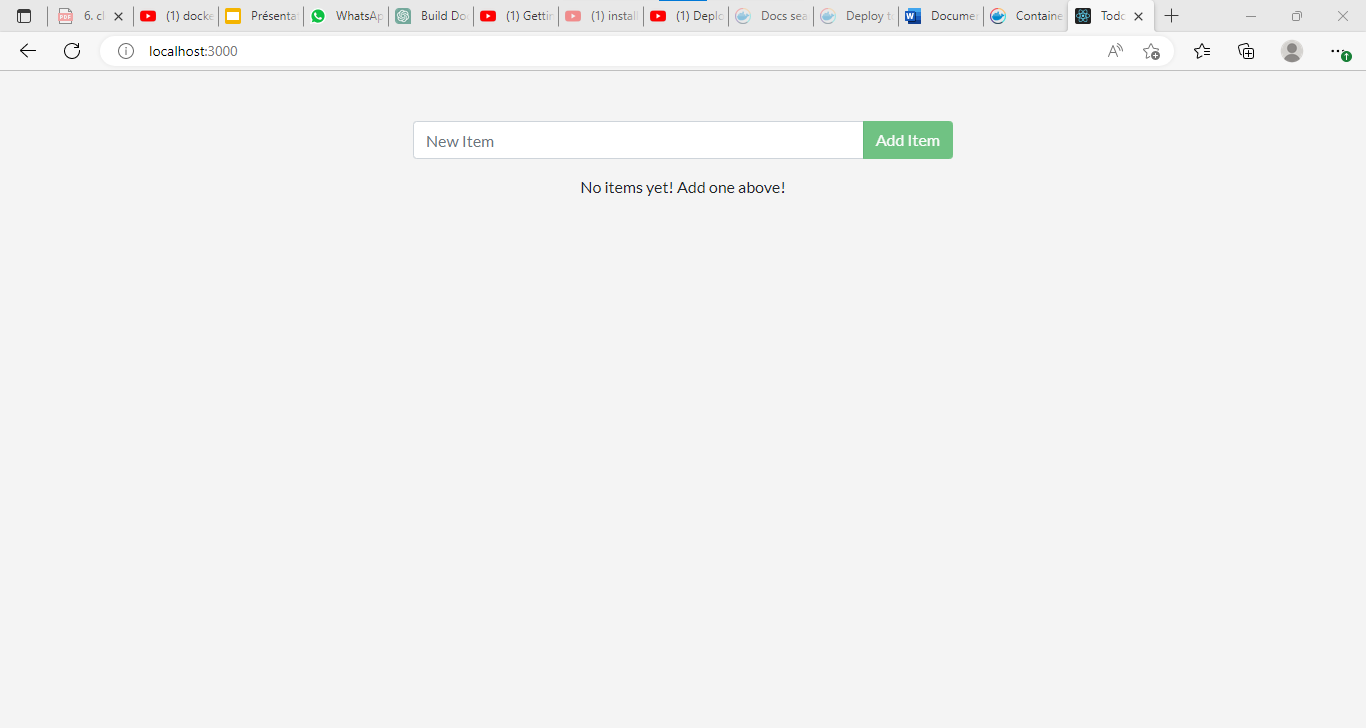Open Settings and more menu

[x=1338, y=51]
